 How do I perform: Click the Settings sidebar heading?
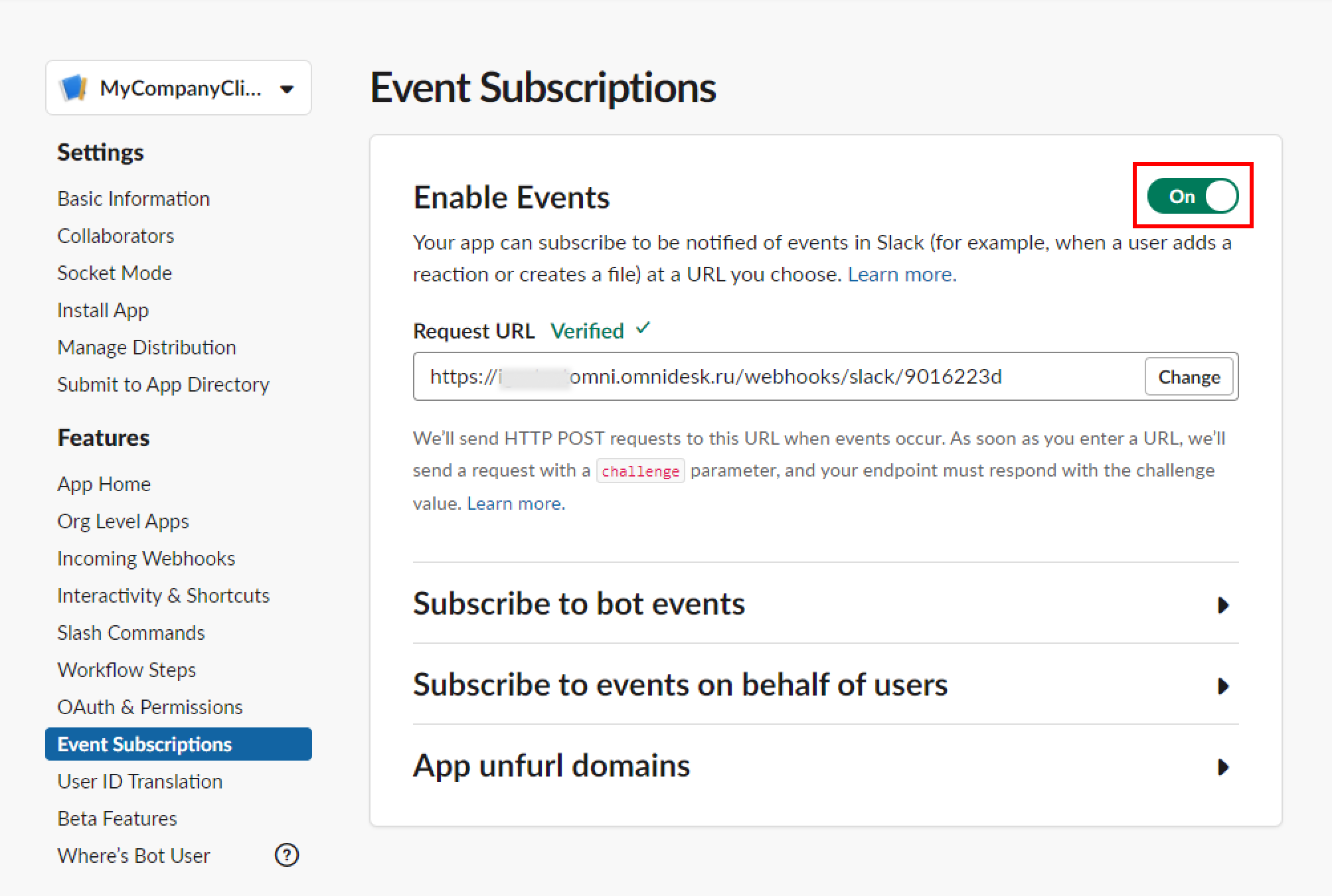100,152
